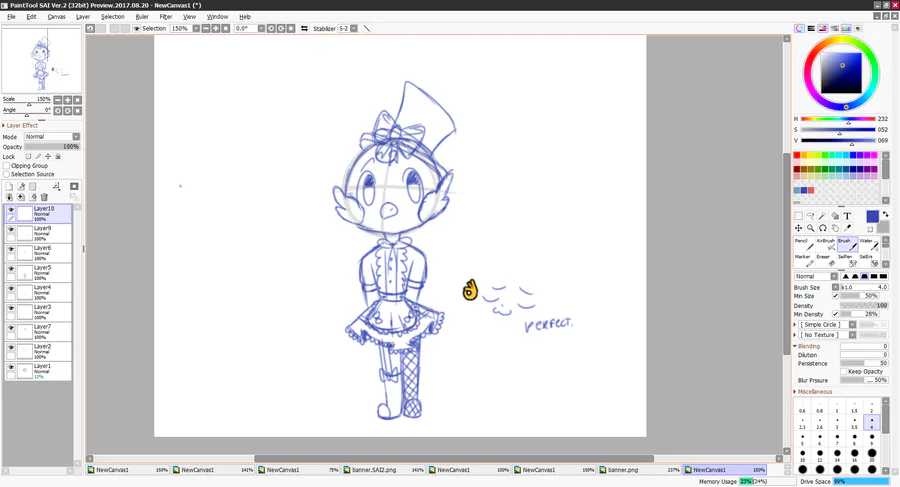Select the rectangular selection tool
The height and width of the screenshot is (487, 900).
(x=798, y=216)
